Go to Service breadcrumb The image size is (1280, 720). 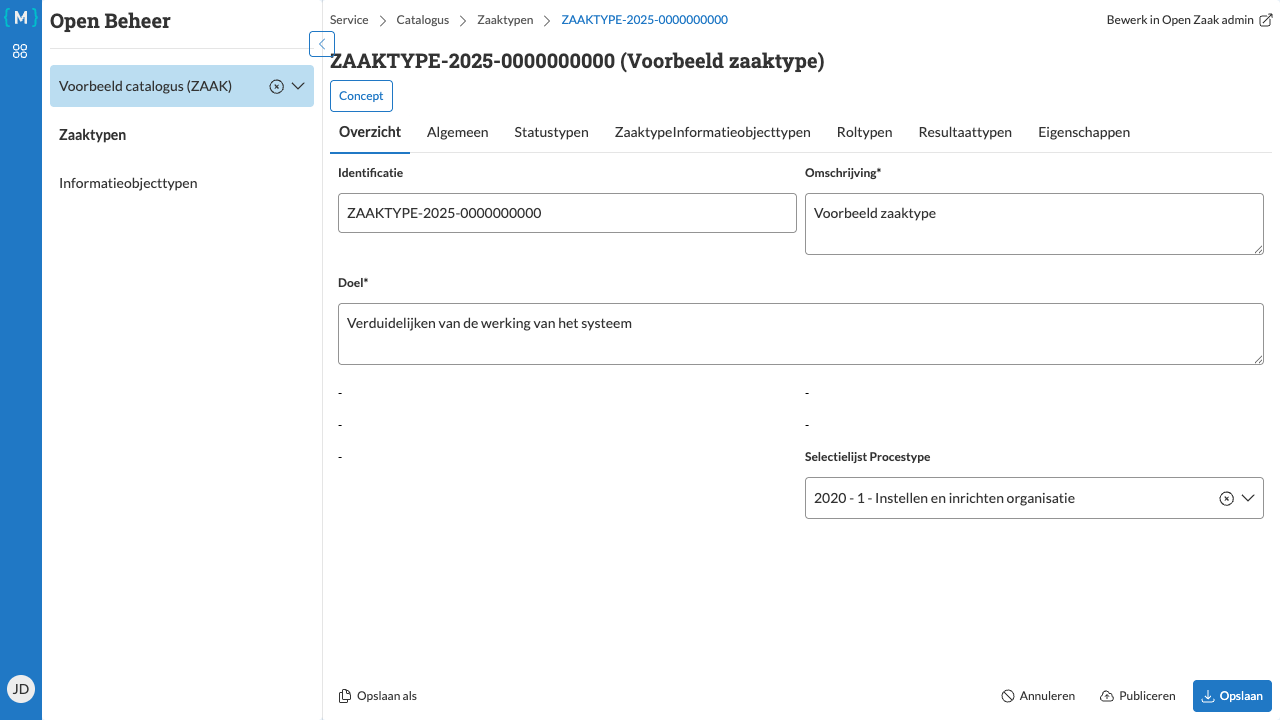(x=349, y=20)
